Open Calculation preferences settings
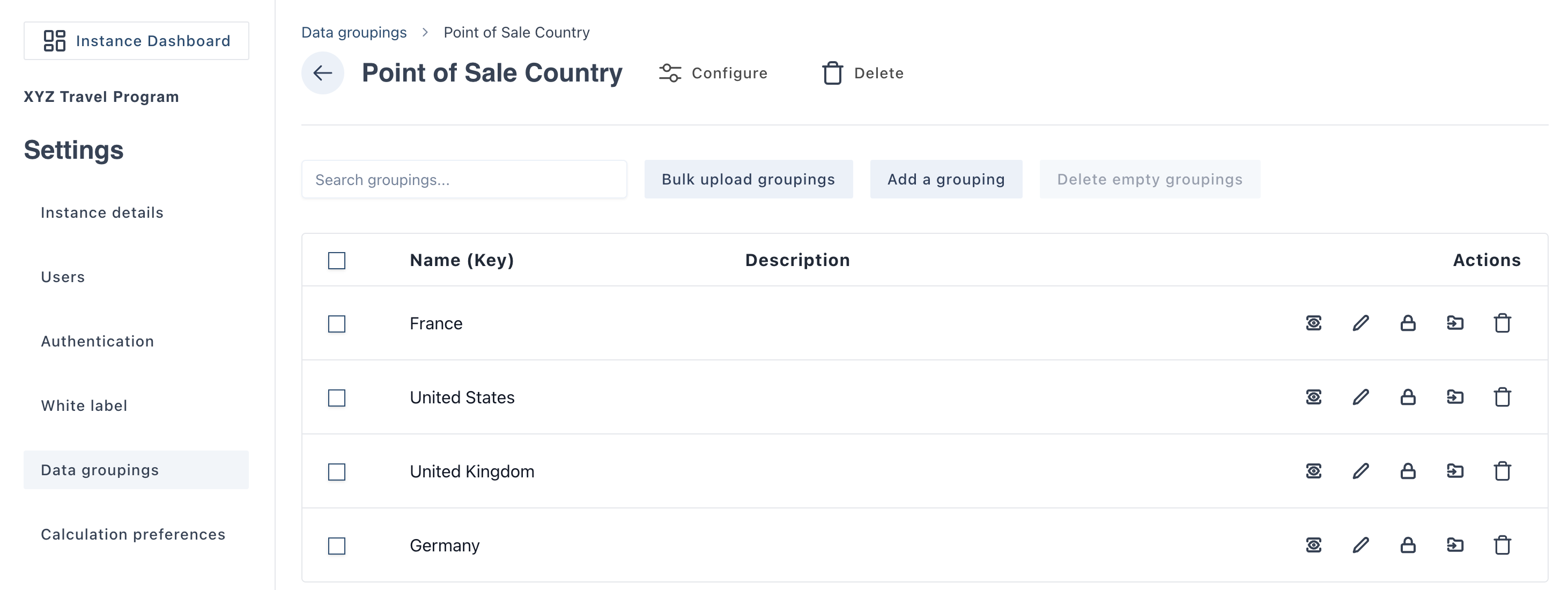 point(132,534)
